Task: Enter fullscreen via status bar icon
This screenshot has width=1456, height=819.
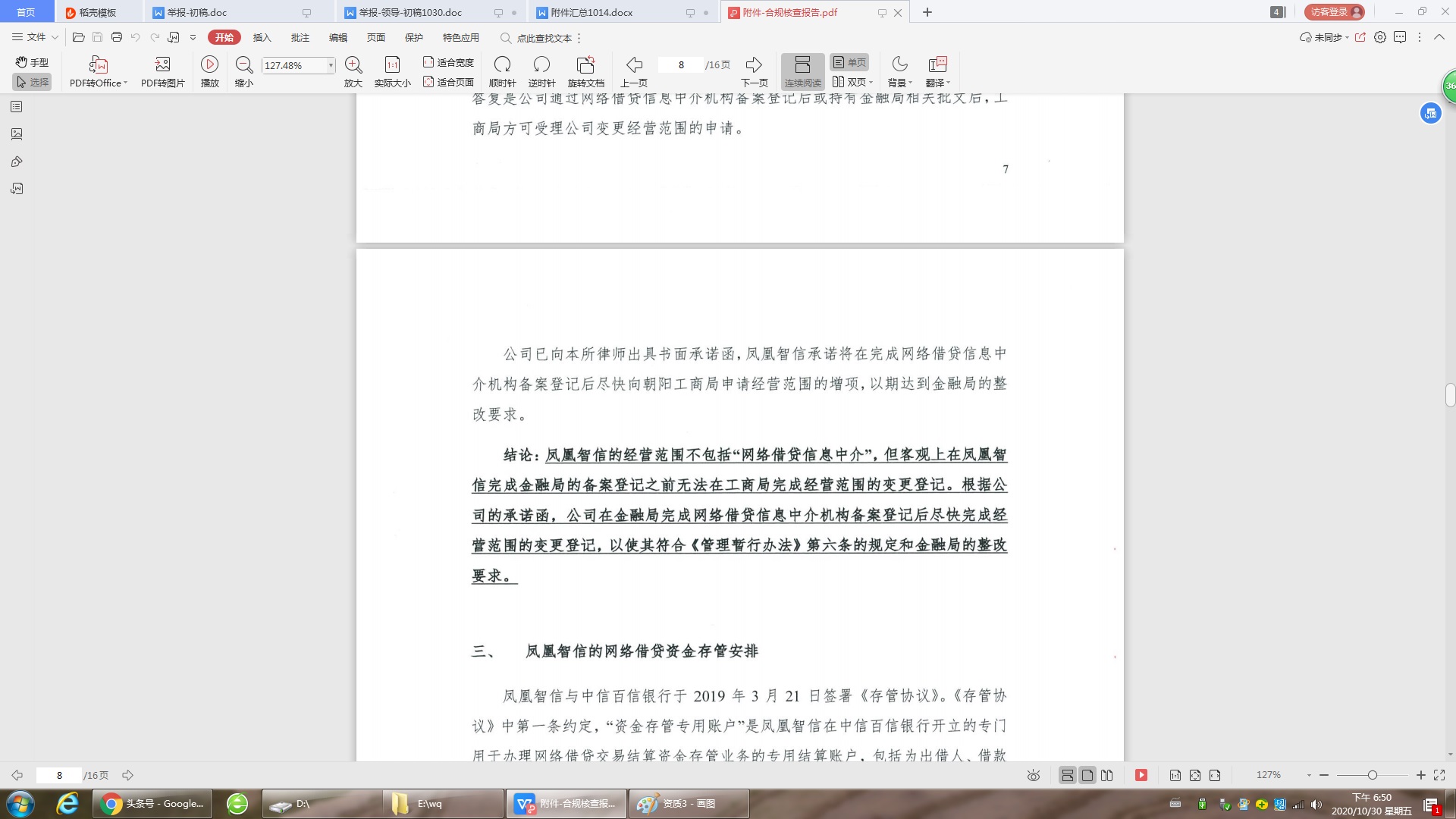Action: click(x=1439, y=775)
